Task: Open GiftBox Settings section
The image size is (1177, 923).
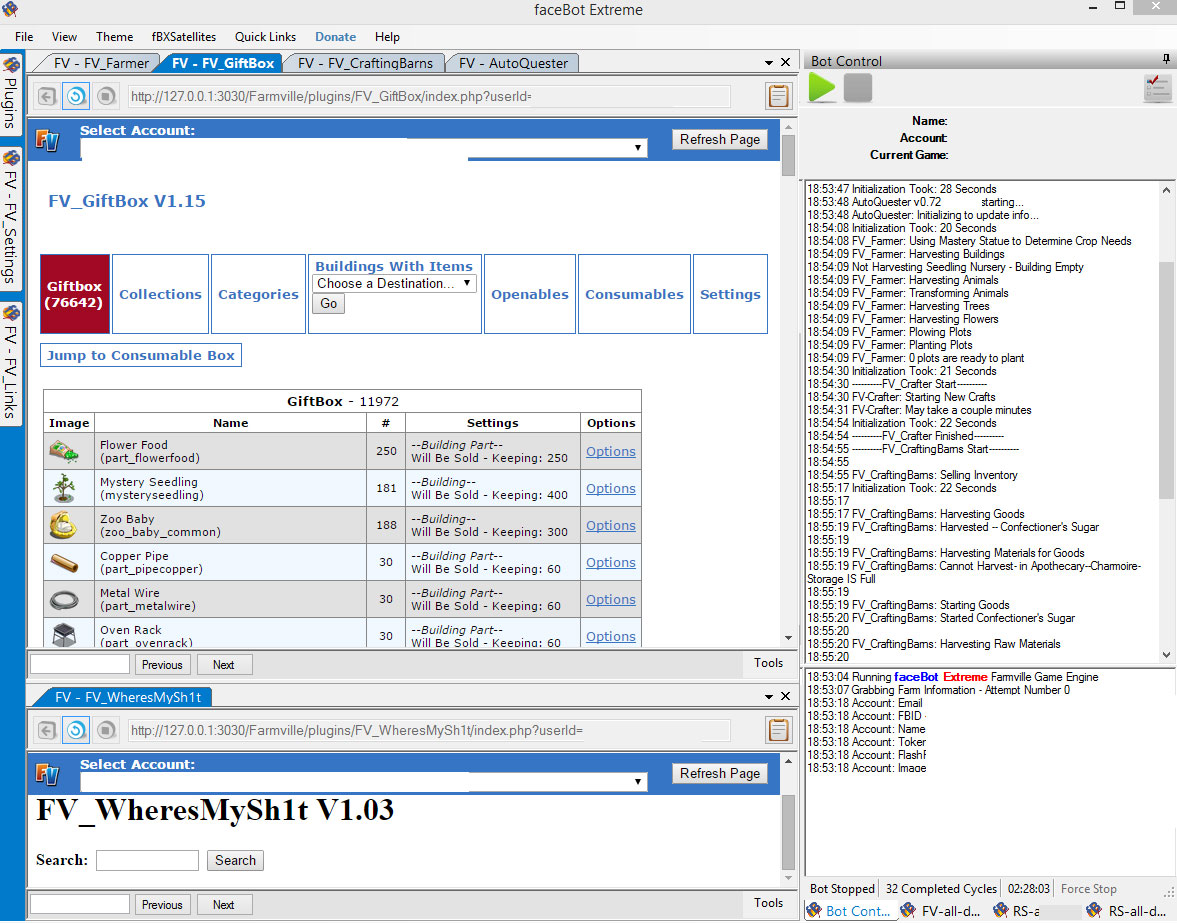Action: (730, 294)
